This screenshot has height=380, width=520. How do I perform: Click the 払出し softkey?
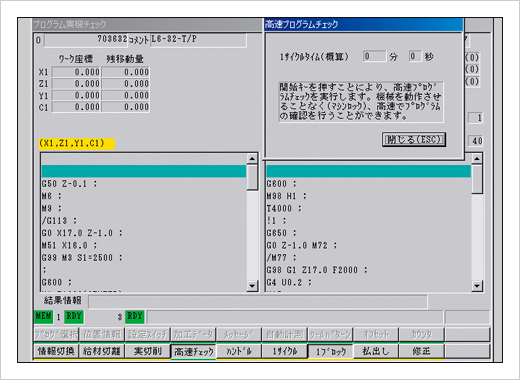(376, 351)
